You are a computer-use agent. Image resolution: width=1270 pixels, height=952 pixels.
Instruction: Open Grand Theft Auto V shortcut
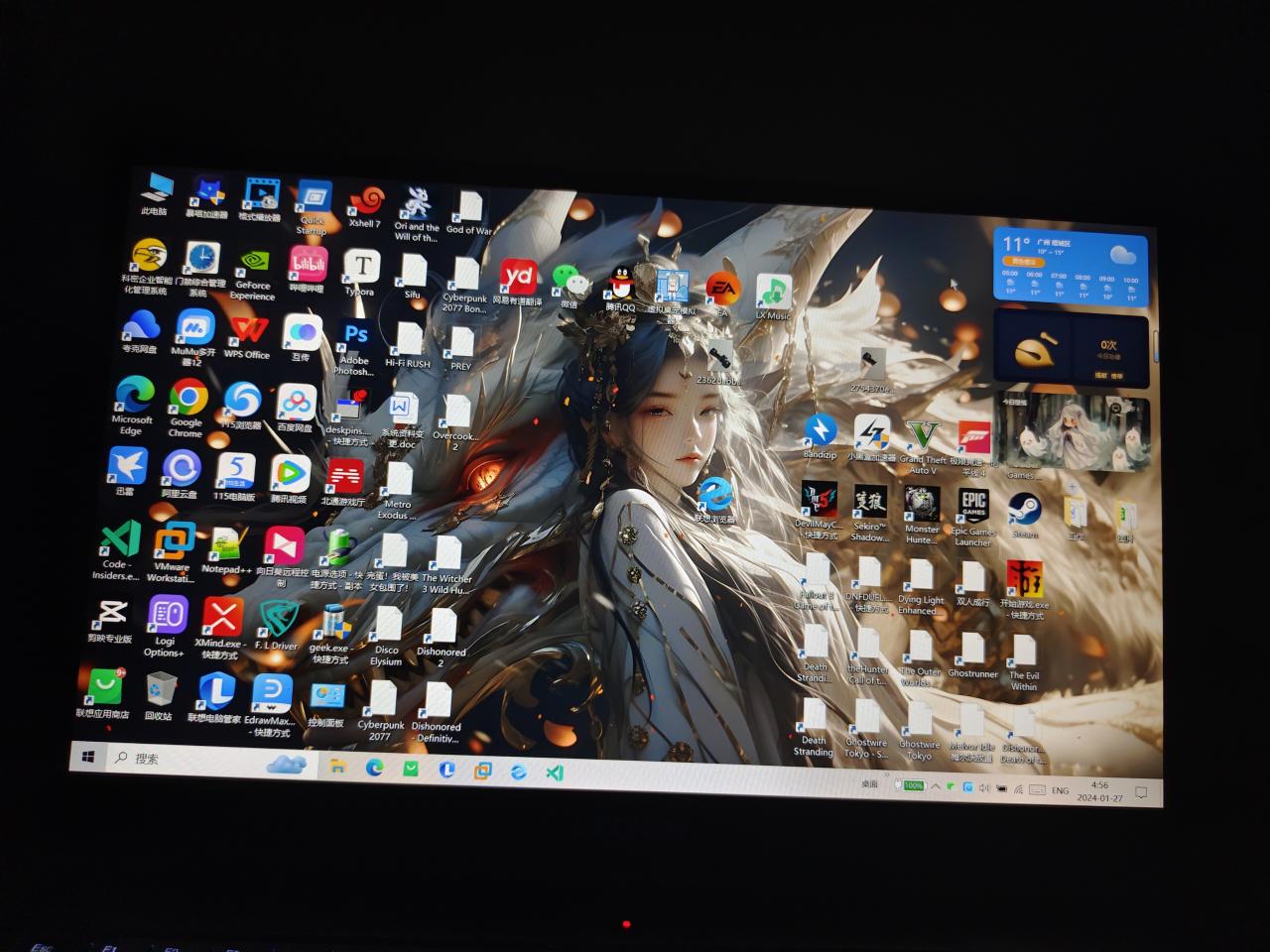point(923,445)
